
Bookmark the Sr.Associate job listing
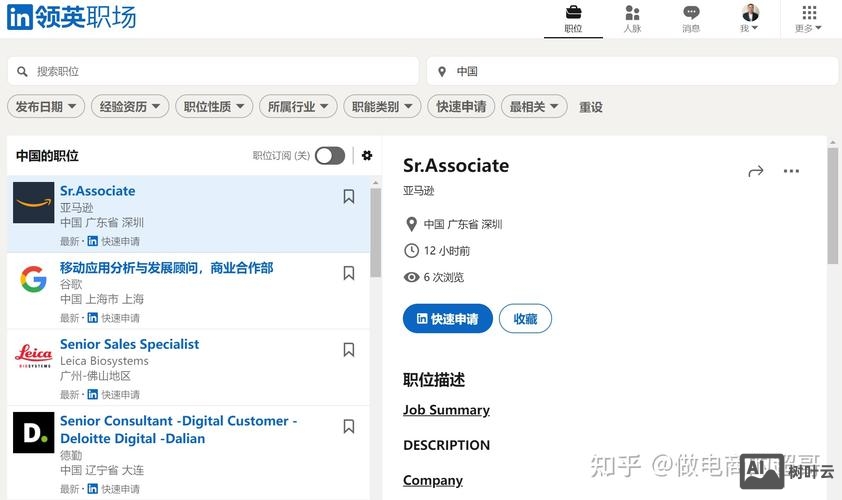[349, 197]
